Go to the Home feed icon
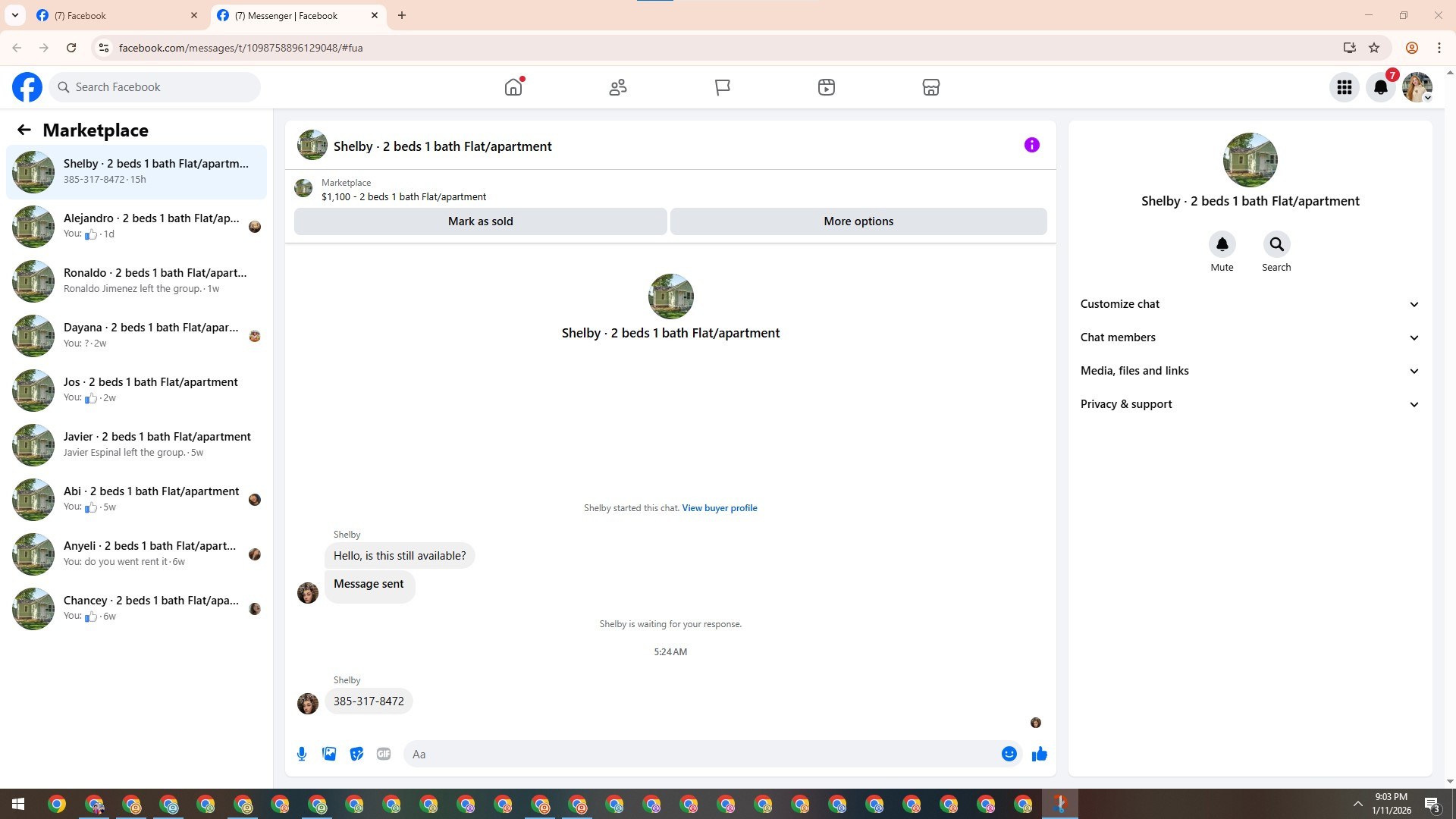Screen dimensions: 1456x819 coord(513,87)
